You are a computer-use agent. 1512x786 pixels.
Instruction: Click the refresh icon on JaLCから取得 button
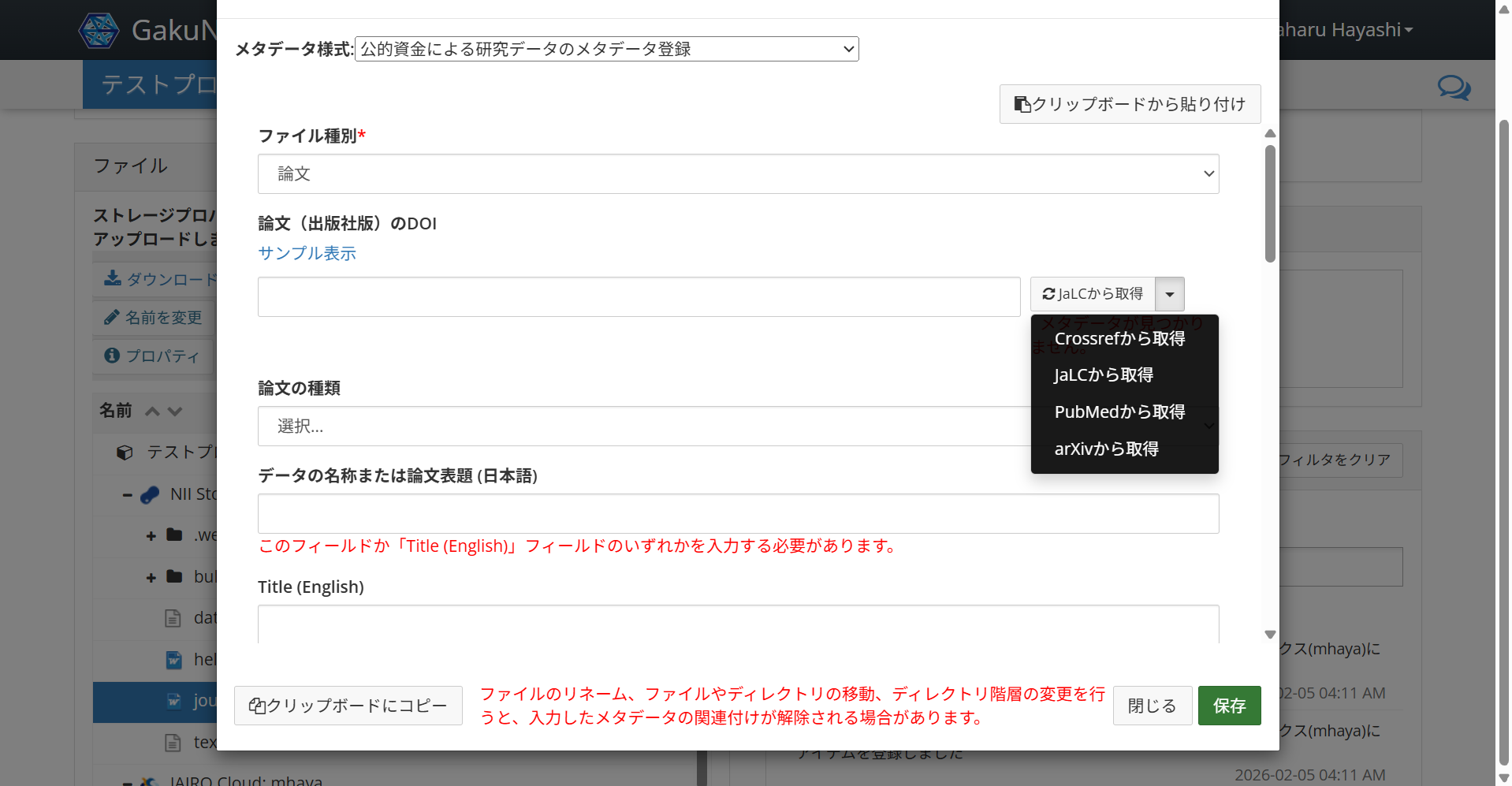click(x=1048, y=293)
